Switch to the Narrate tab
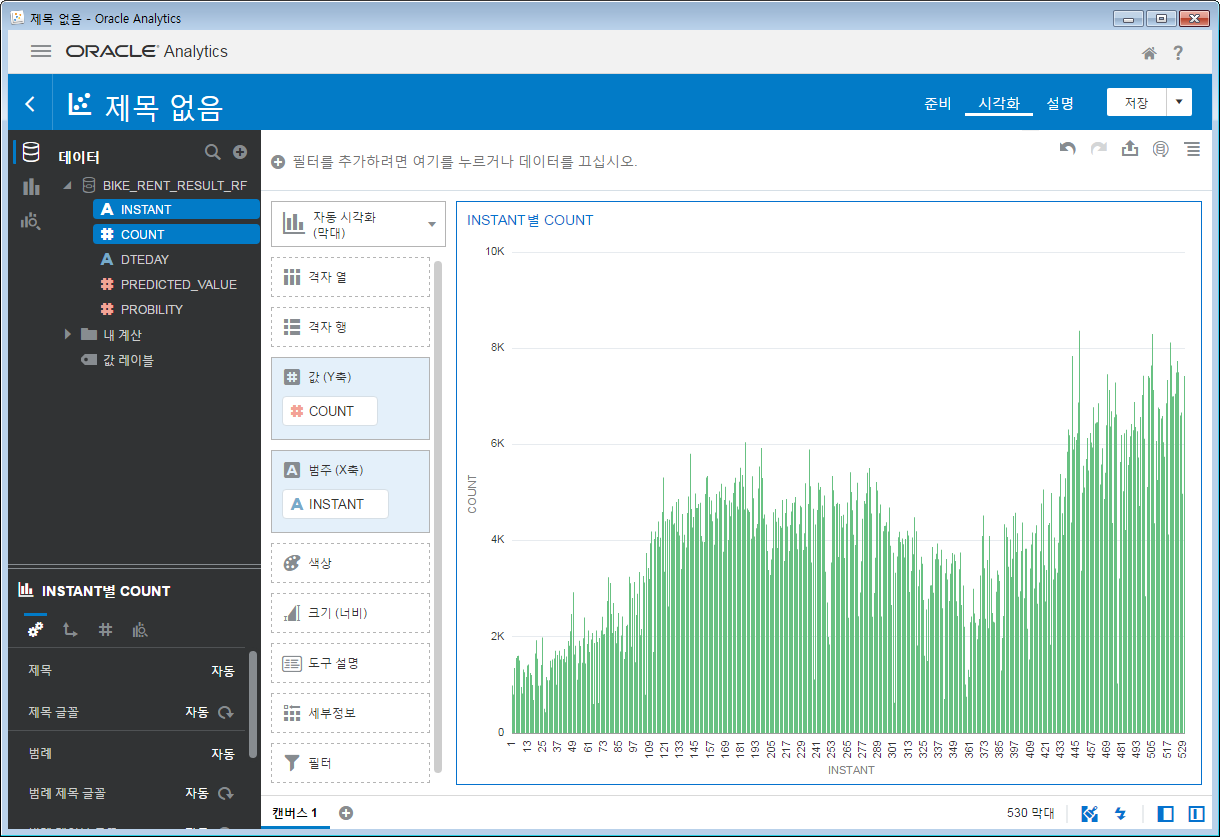This screenshot has width=1220, height=837. [x=1060, y=103]
